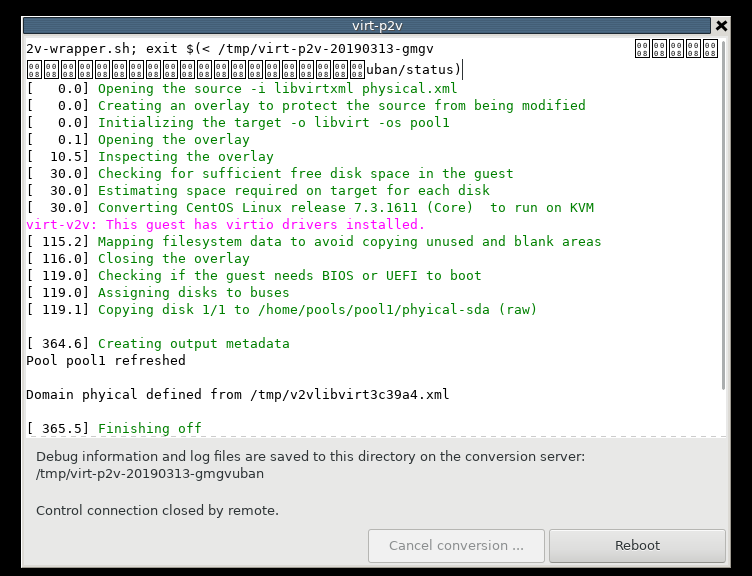752x576 pixels.
Task: Click the 'Inspecting the overlay' log entry
Action: (185, 156)
